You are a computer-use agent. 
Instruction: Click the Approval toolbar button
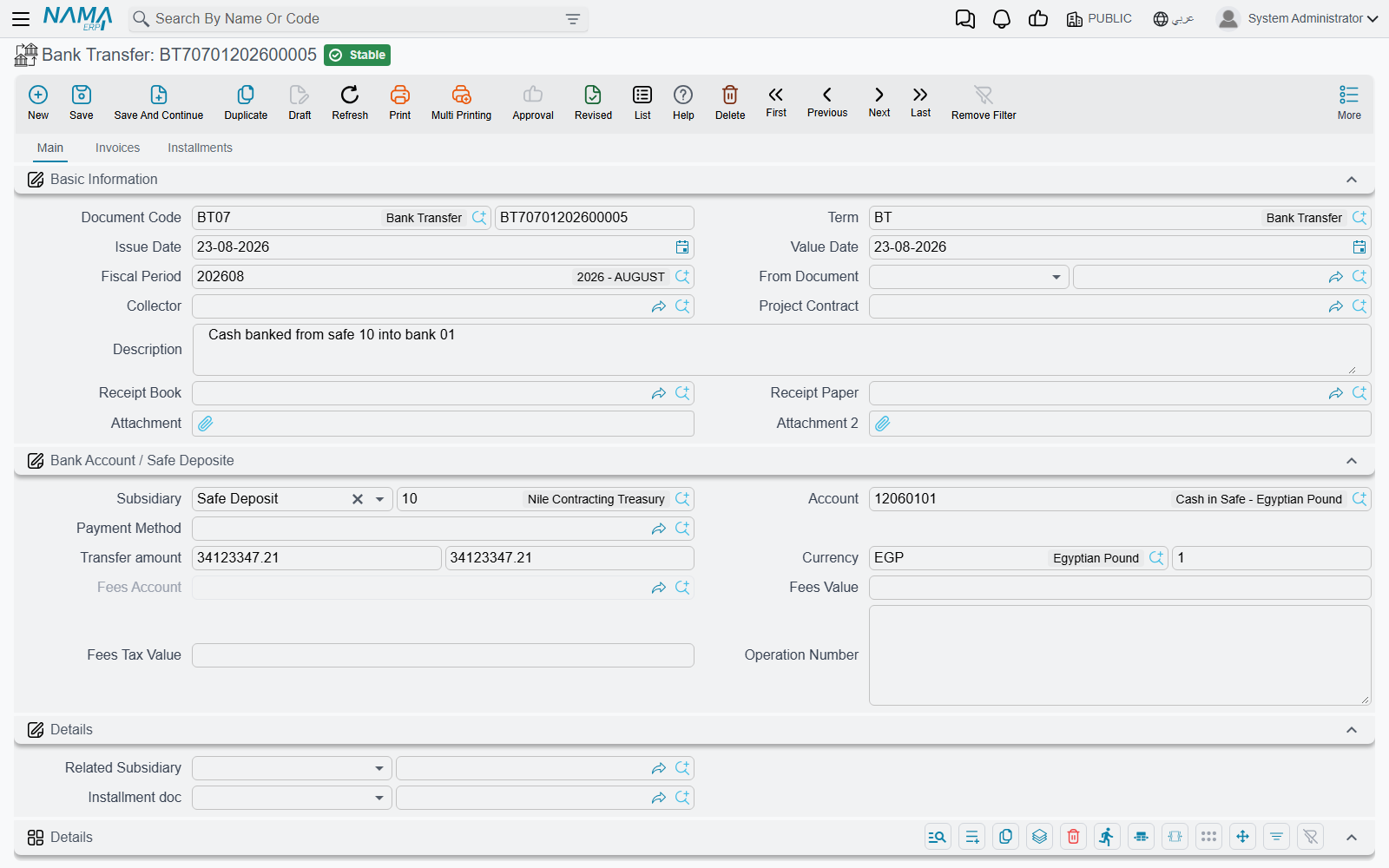533,102
